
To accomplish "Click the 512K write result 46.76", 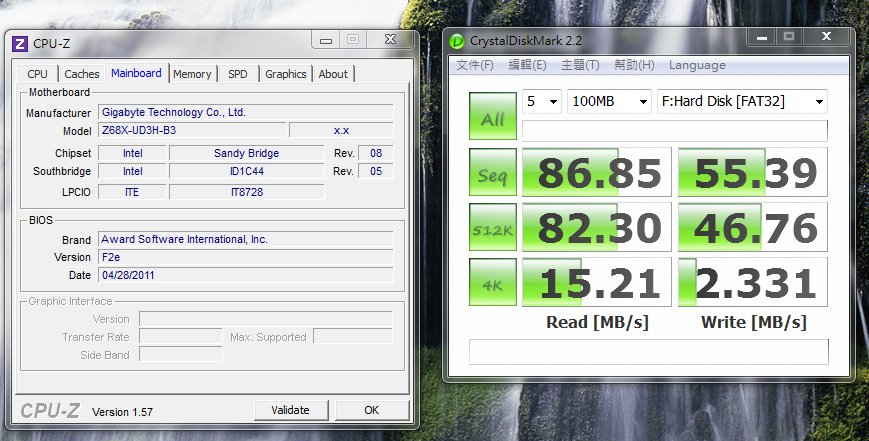I will coord(753,227).
